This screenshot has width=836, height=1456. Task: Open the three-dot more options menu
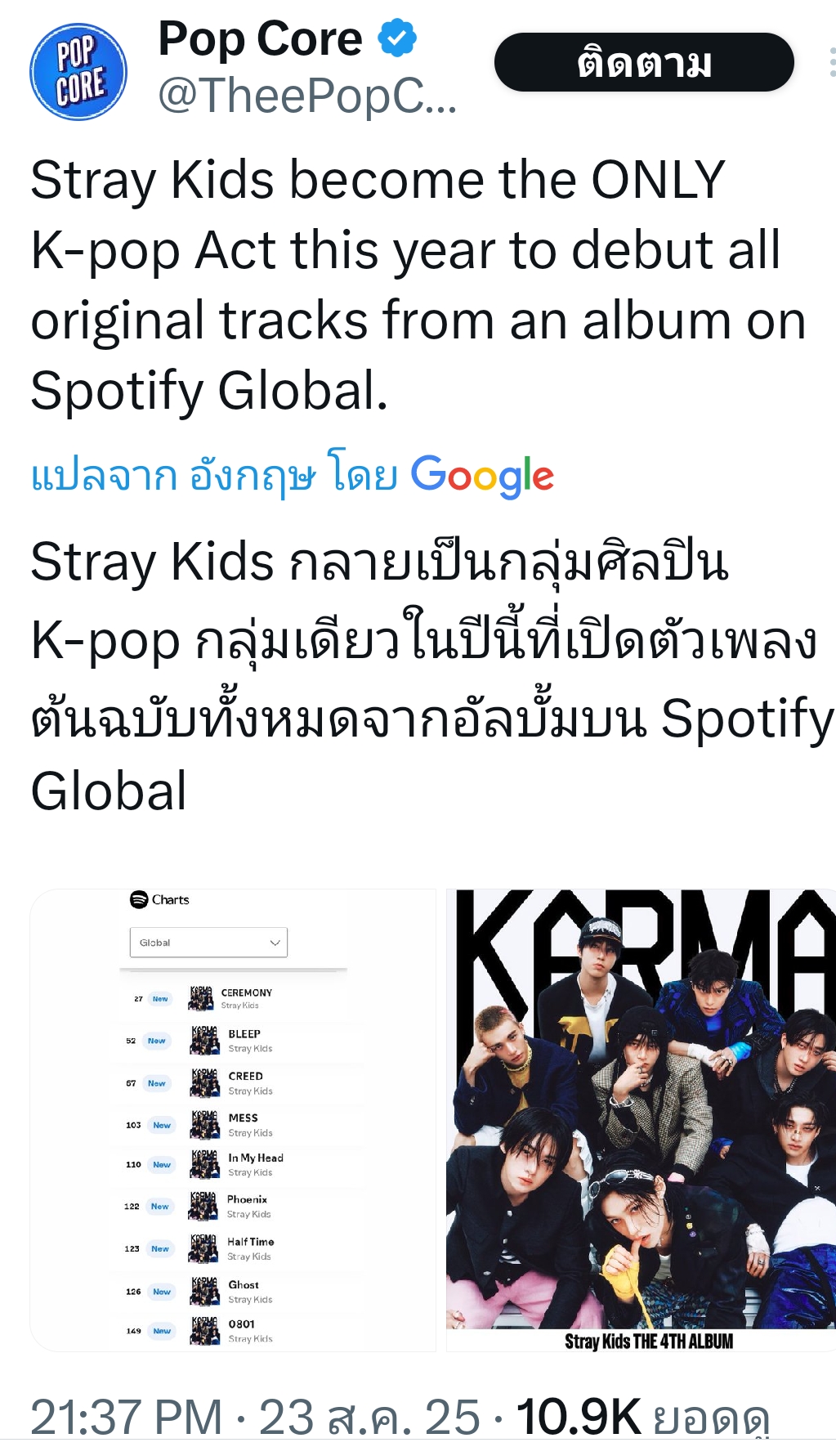click(831, 62)
